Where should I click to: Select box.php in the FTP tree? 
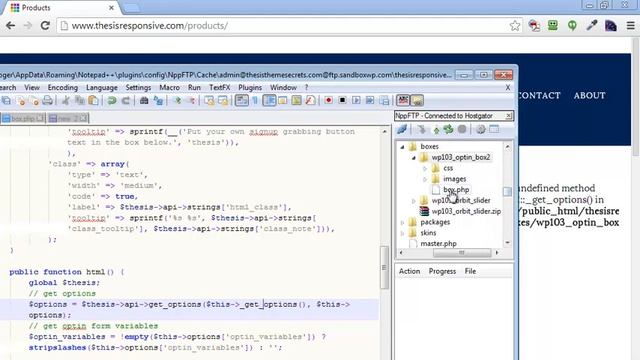[456, 190]
